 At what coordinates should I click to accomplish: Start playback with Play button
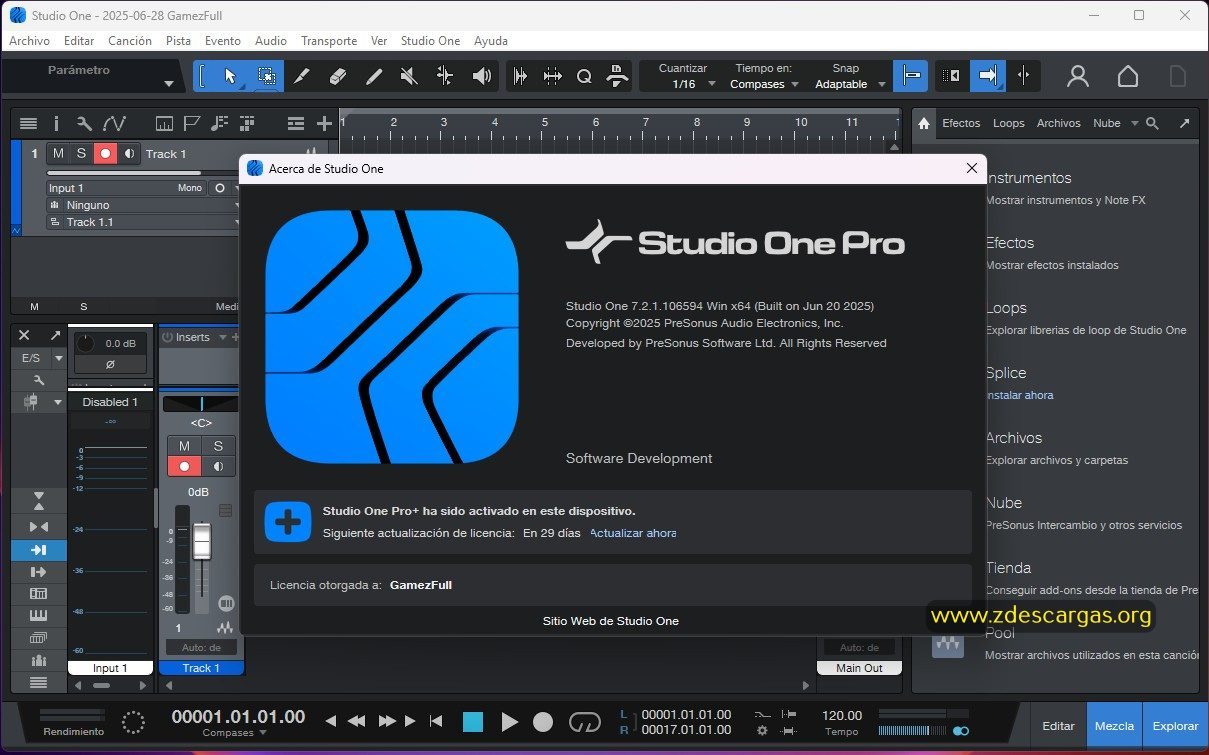[x=509, y=721]
